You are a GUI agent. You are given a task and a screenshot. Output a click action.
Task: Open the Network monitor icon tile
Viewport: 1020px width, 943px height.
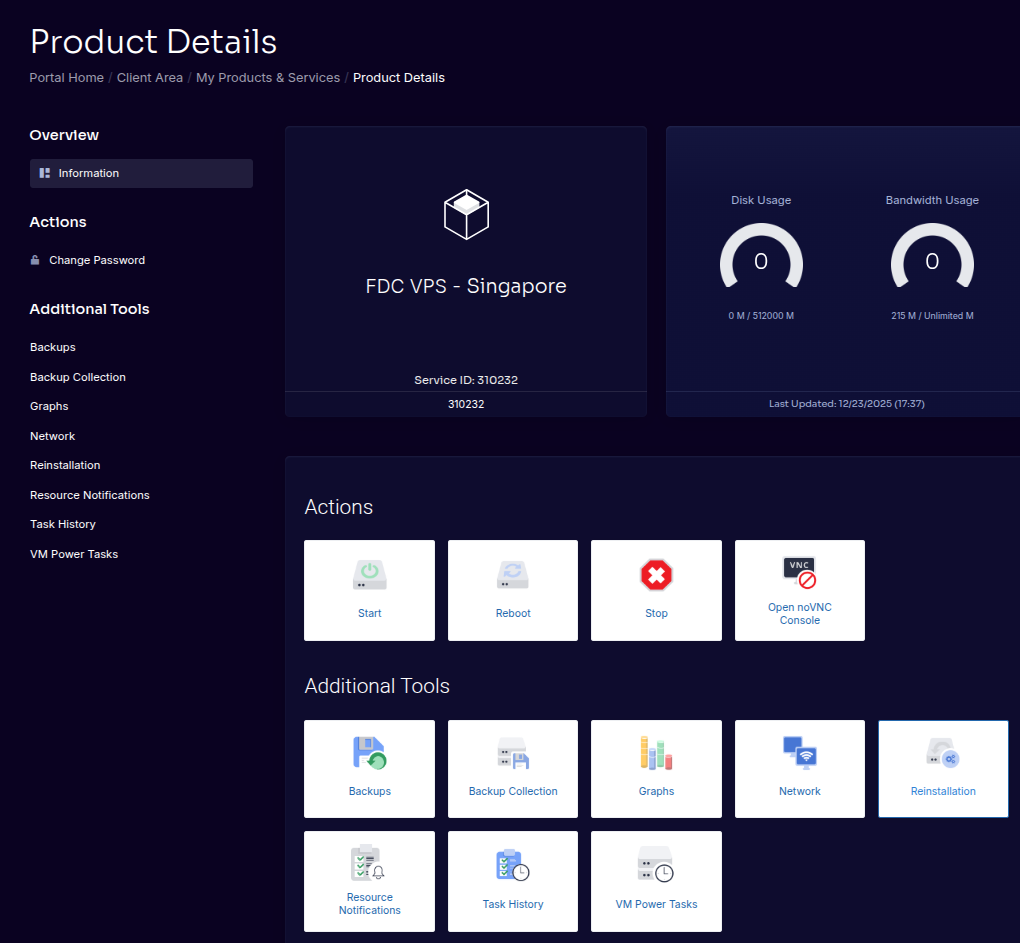pyautogui.click(x=799, y=753)
